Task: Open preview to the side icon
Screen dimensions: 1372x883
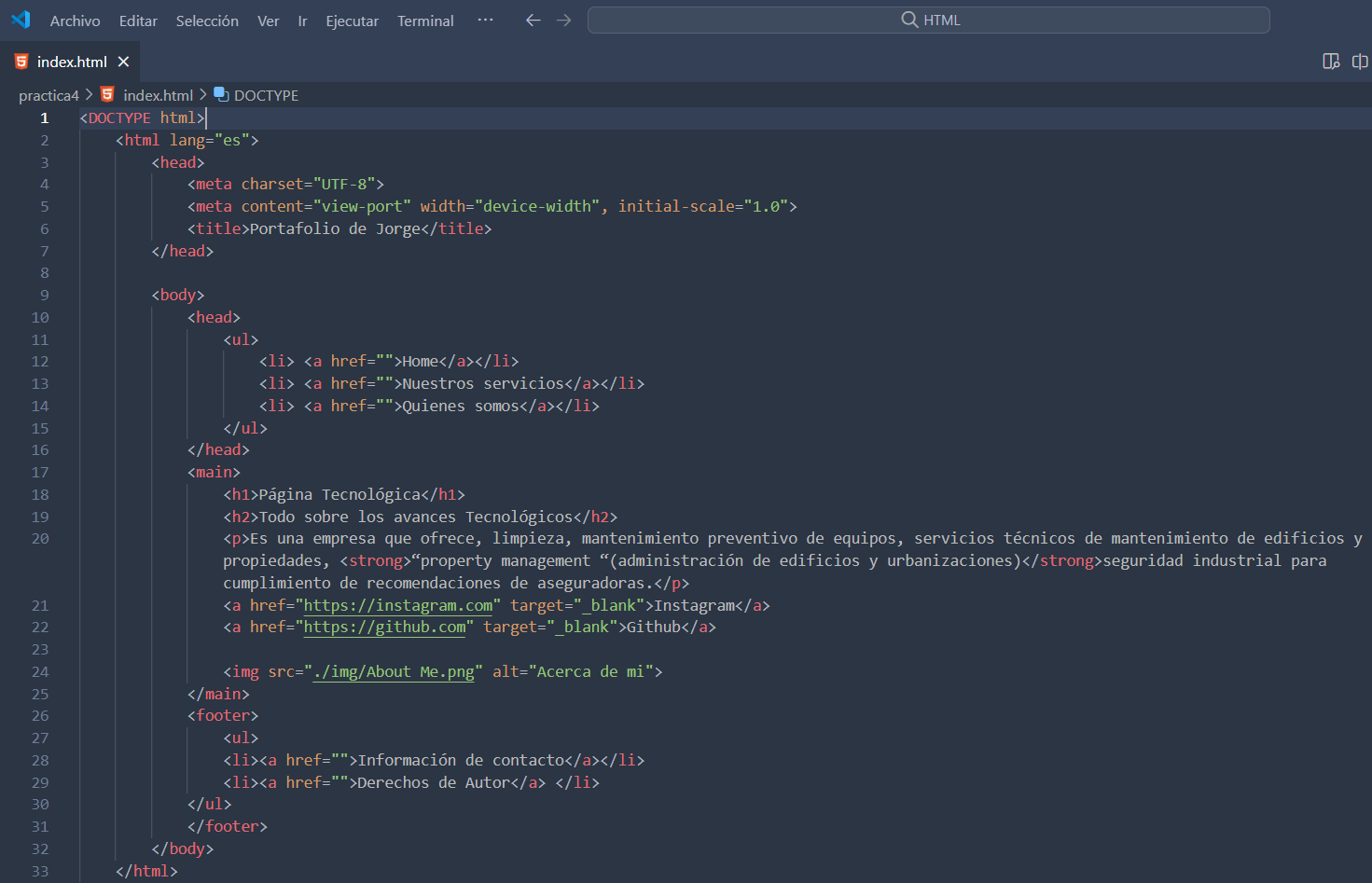Action: (x=1331, y=62)
